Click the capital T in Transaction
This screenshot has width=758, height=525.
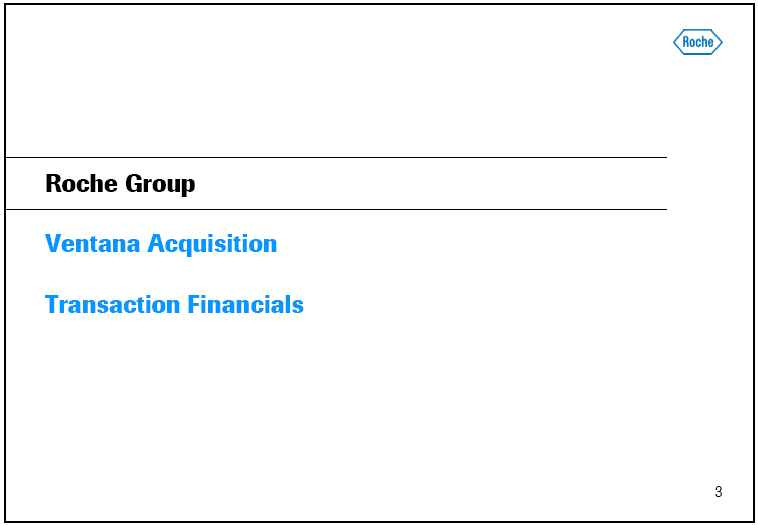point(52,305)
